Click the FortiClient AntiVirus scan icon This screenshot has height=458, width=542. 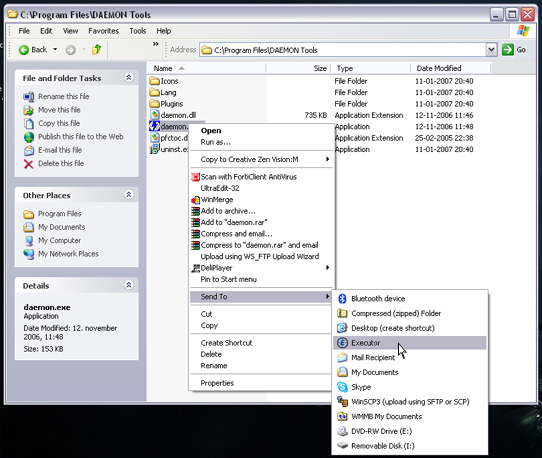195,177
